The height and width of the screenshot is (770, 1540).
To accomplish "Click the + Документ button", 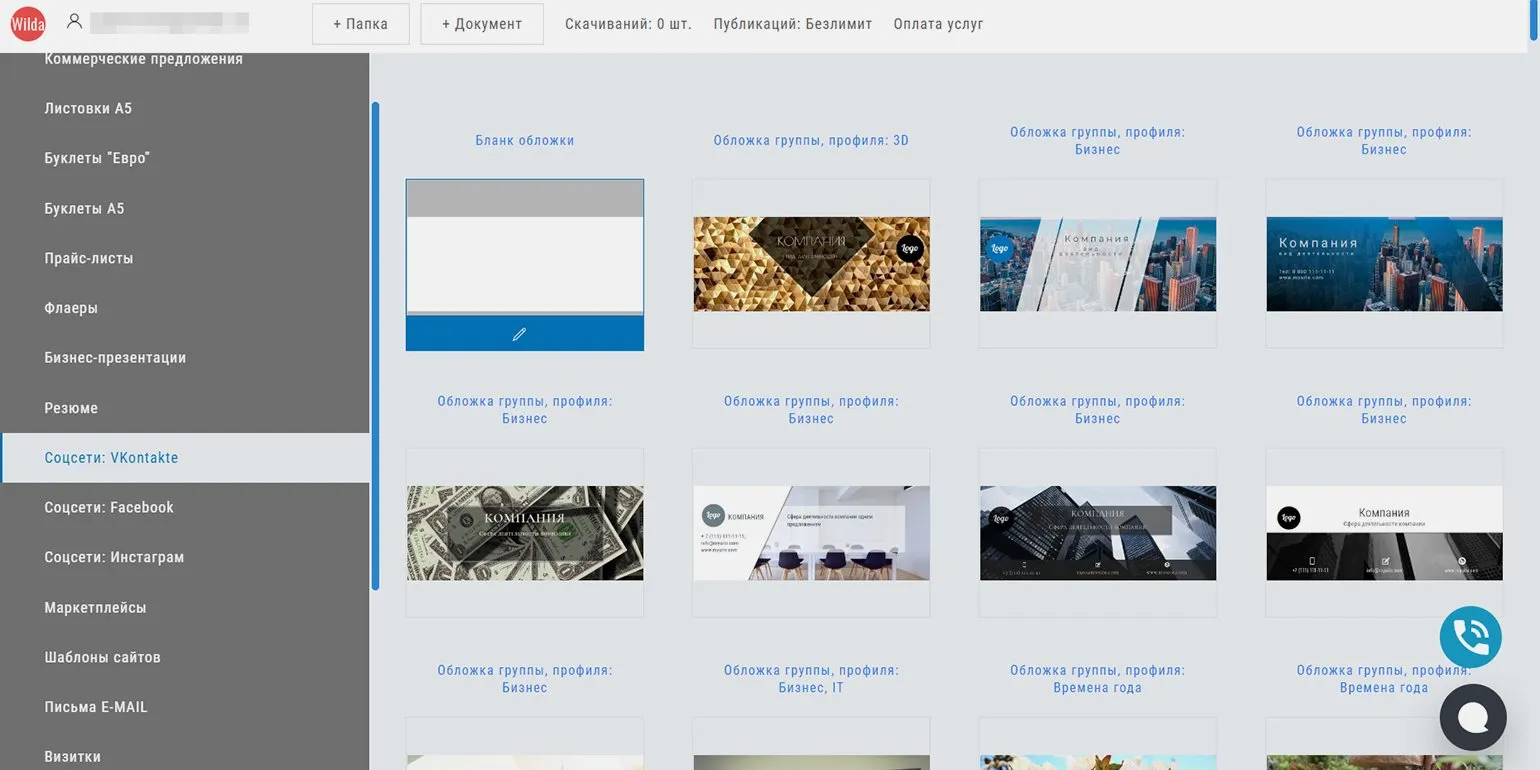I will point(482,24).
